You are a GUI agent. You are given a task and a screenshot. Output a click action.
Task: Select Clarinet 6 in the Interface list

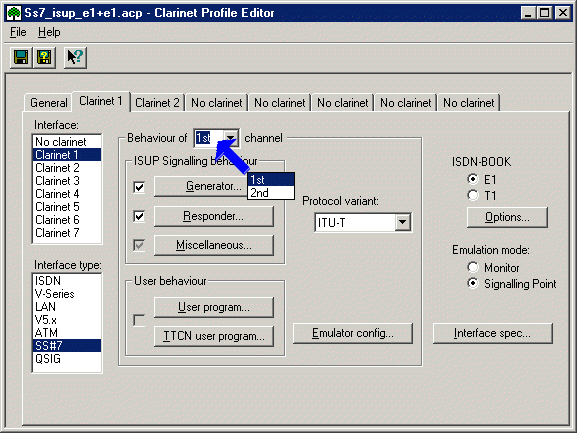(x=67, y=220)
